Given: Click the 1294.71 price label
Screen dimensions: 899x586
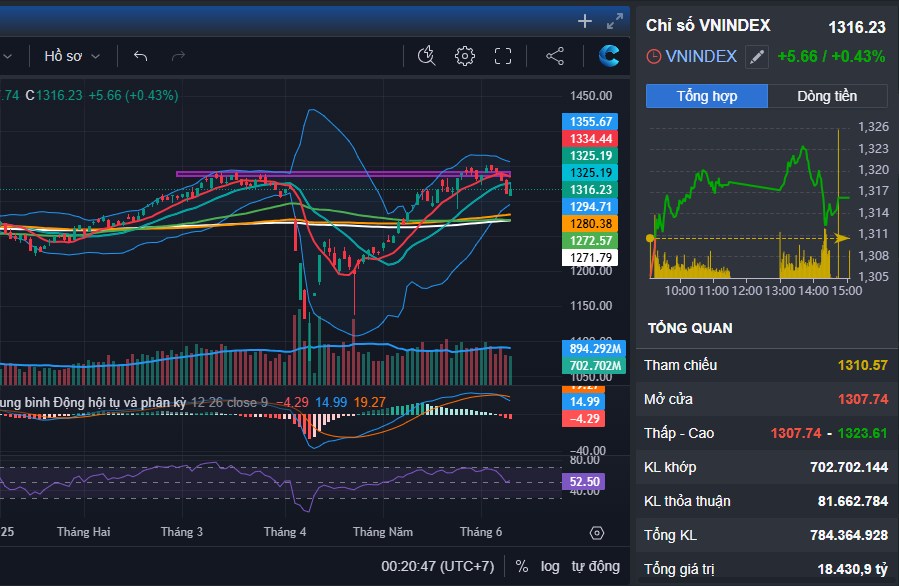Looking at the screenshot, I should [x=590, y=207].
